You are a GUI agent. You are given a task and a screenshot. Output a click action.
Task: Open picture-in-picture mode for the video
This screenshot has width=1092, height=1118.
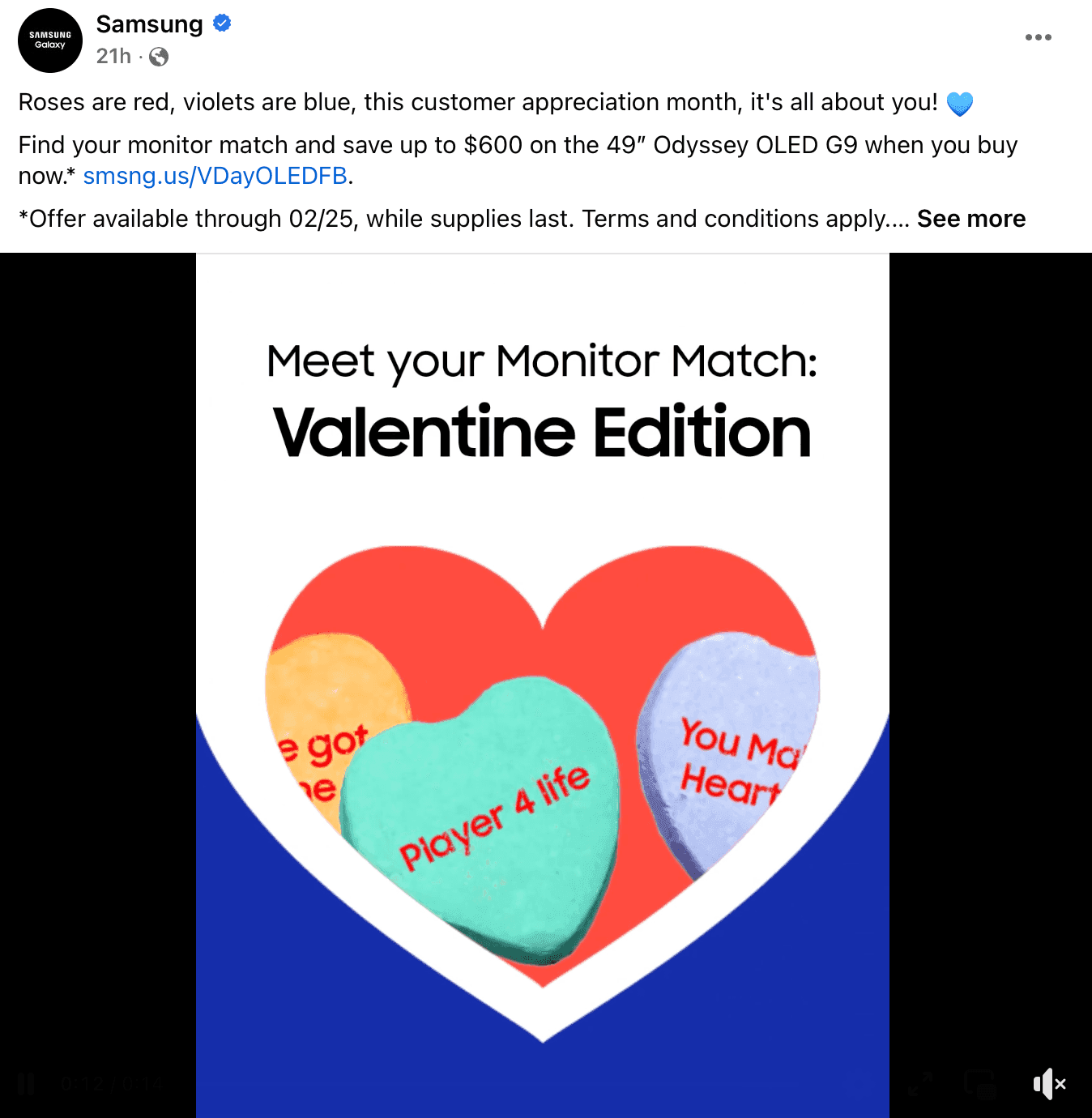tap(982, 1083)
